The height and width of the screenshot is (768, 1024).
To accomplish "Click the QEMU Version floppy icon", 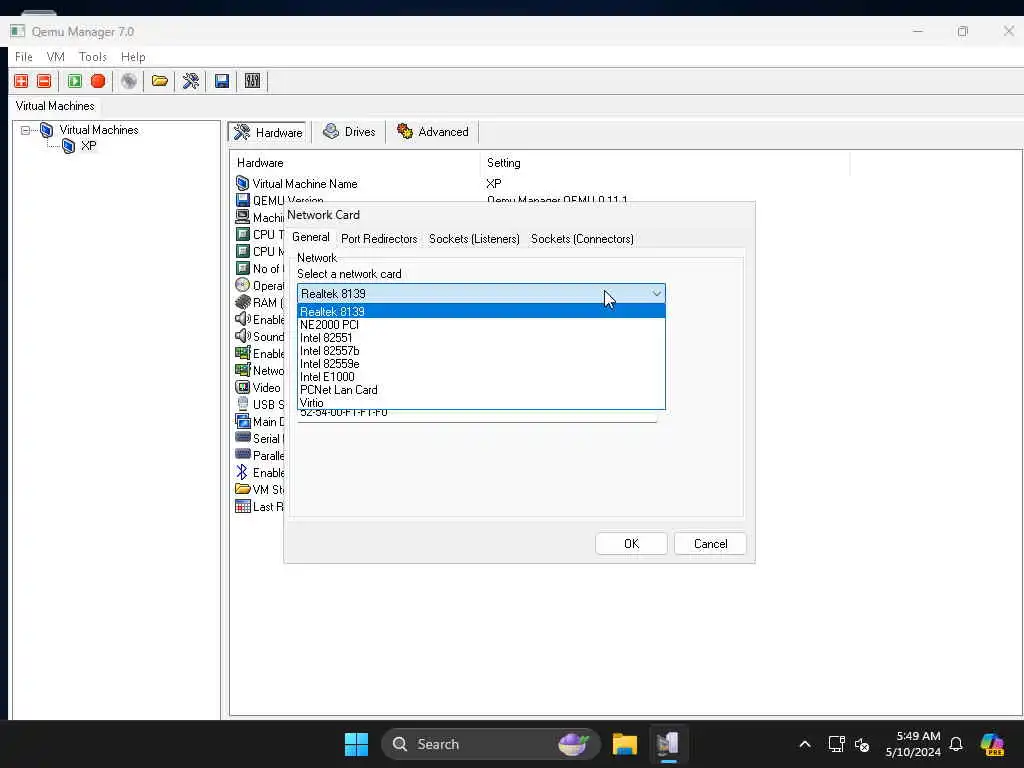I will point(242,200).
